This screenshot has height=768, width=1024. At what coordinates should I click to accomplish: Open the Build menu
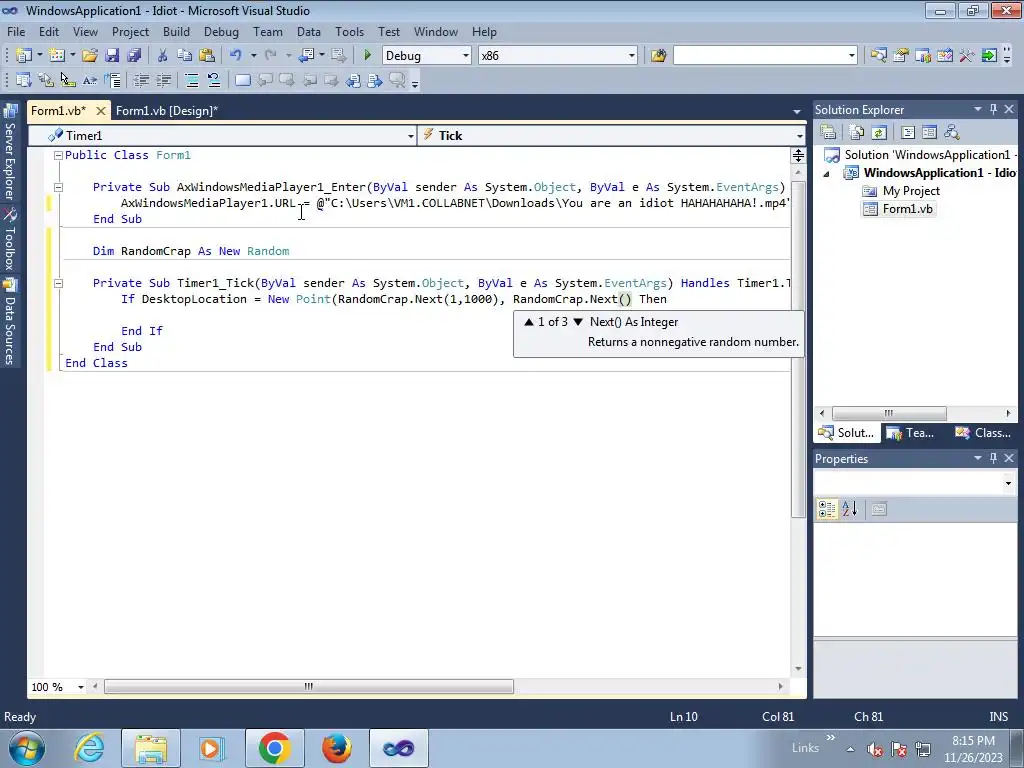(x=176, y=31)
